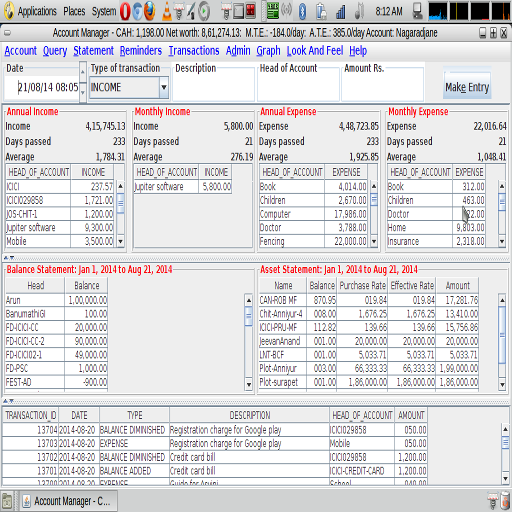Click the Description input field
Viewport: 512px width, 512px height.
point(213,87)
